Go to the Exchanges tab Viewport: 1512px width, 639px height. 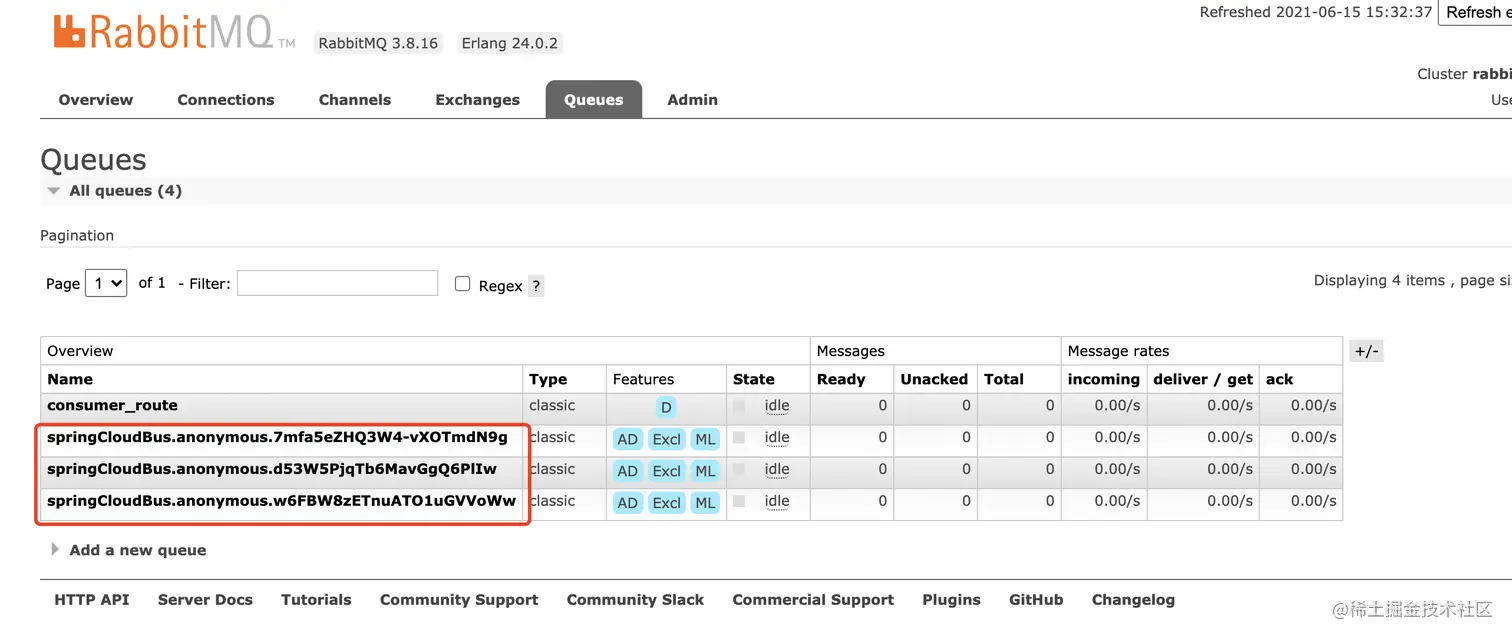pyautogui.click(x=478, y=100)
